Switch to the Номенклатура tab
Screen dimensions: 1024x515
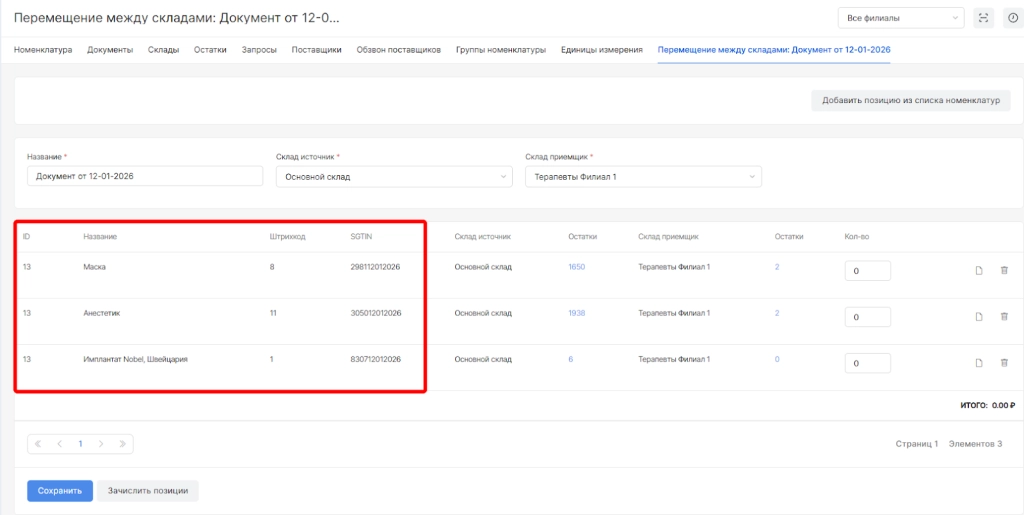pos(43,49)
